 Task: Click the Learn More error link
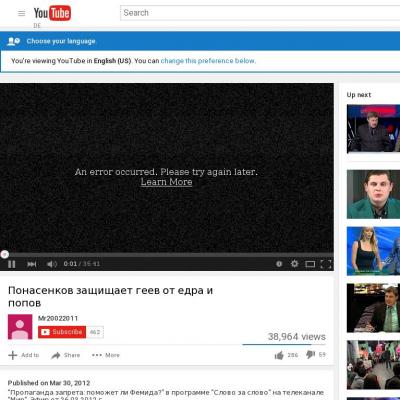coord(166,182)
